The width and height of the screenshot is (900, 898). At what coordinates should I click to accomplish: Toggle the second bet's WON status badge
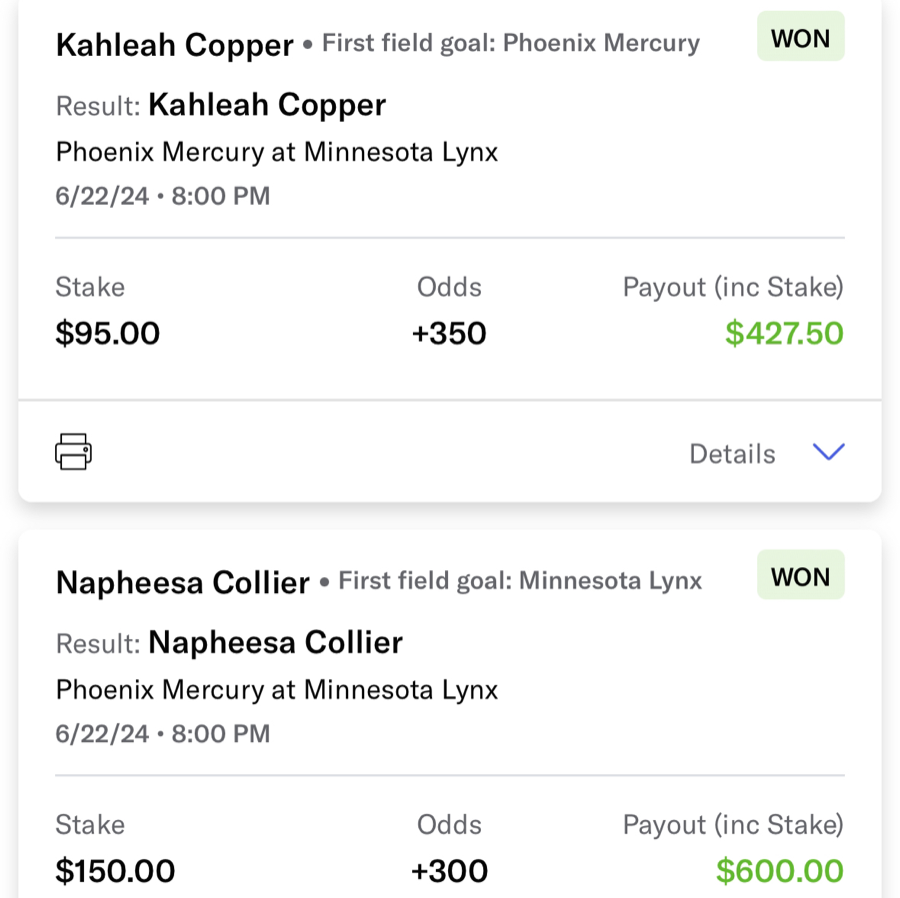[800, 576]
